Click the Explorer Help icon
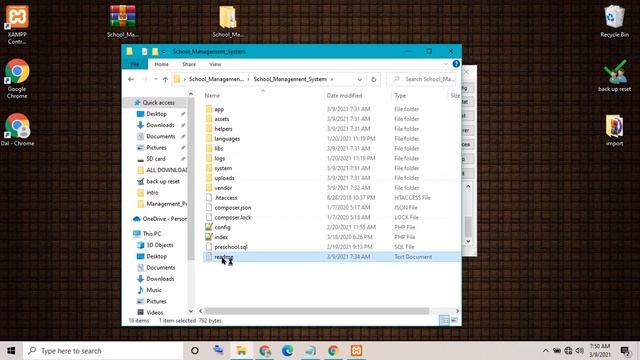This screenshot has height=360, width=640. (x=456, y=64)
